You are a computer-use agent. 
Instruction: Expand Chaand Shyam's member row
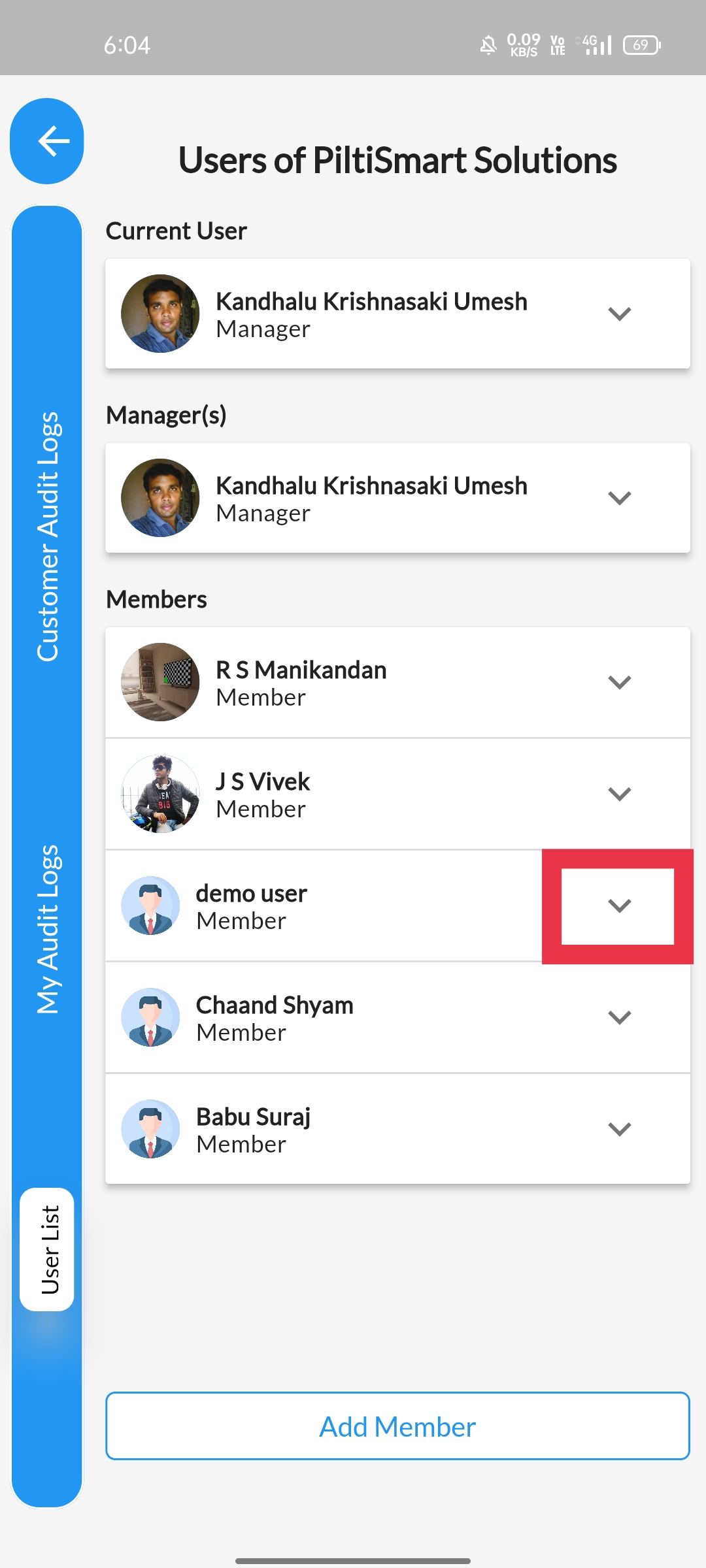(619, 1017)
